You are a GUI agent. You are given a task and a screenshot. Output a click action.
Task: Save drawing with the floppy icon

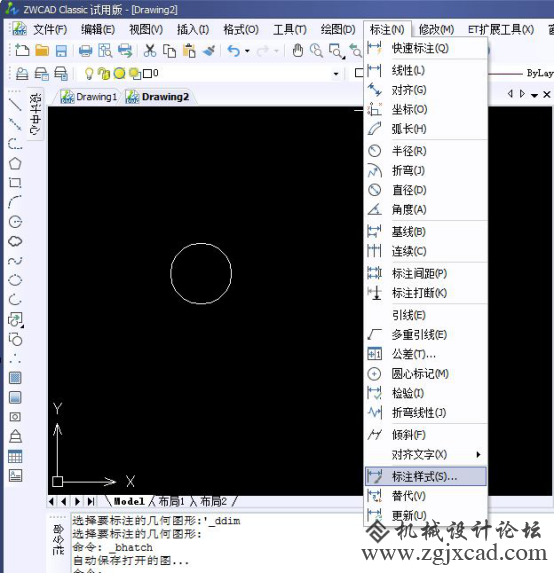tap(61, 51)
